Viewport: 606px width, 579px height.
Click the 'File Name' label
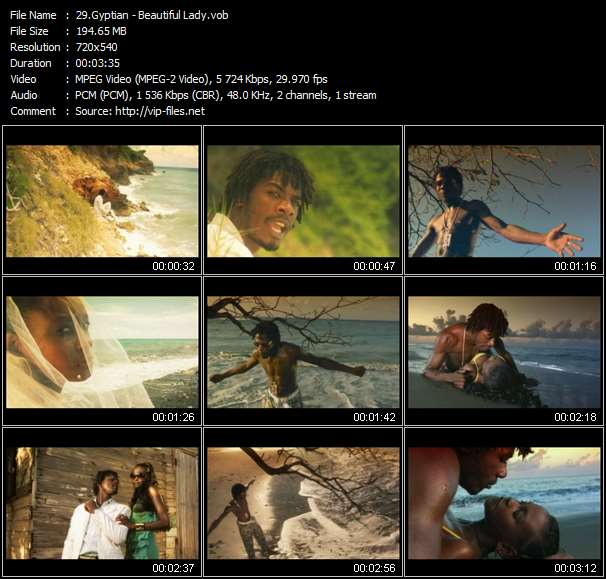tap(33, 15)
